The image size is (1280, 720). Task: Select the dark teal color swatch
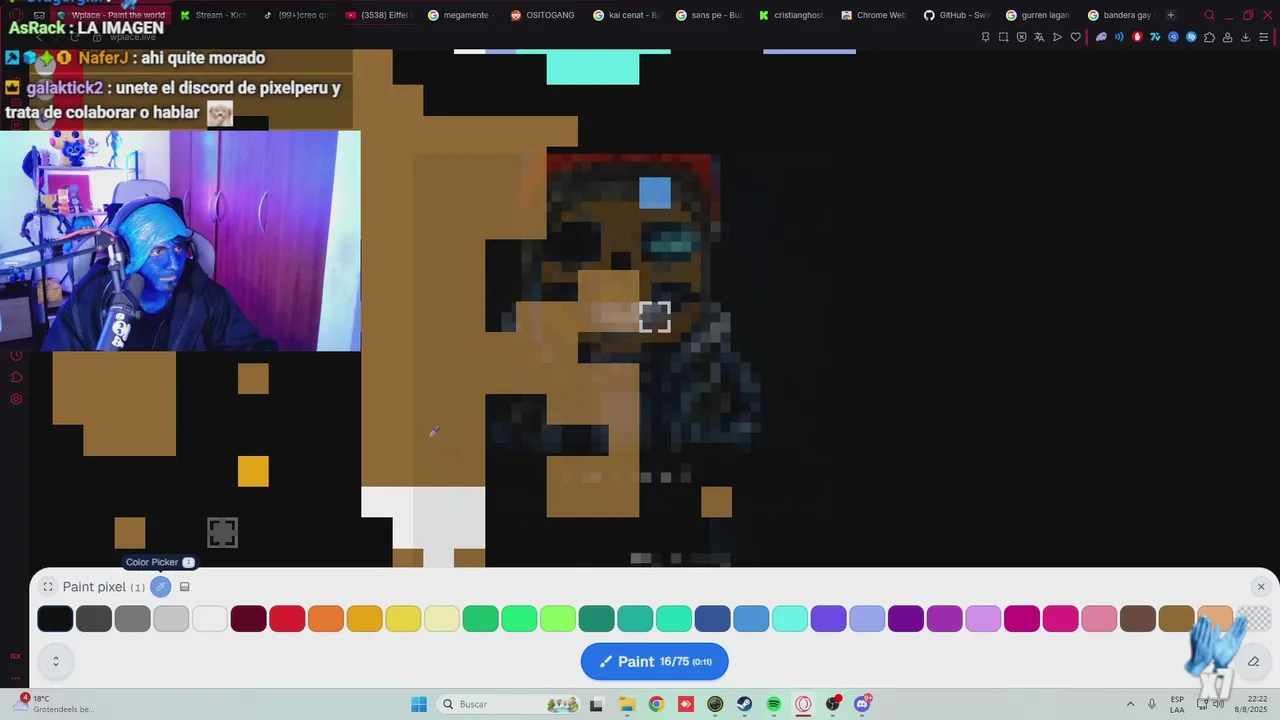pos(597,619)
